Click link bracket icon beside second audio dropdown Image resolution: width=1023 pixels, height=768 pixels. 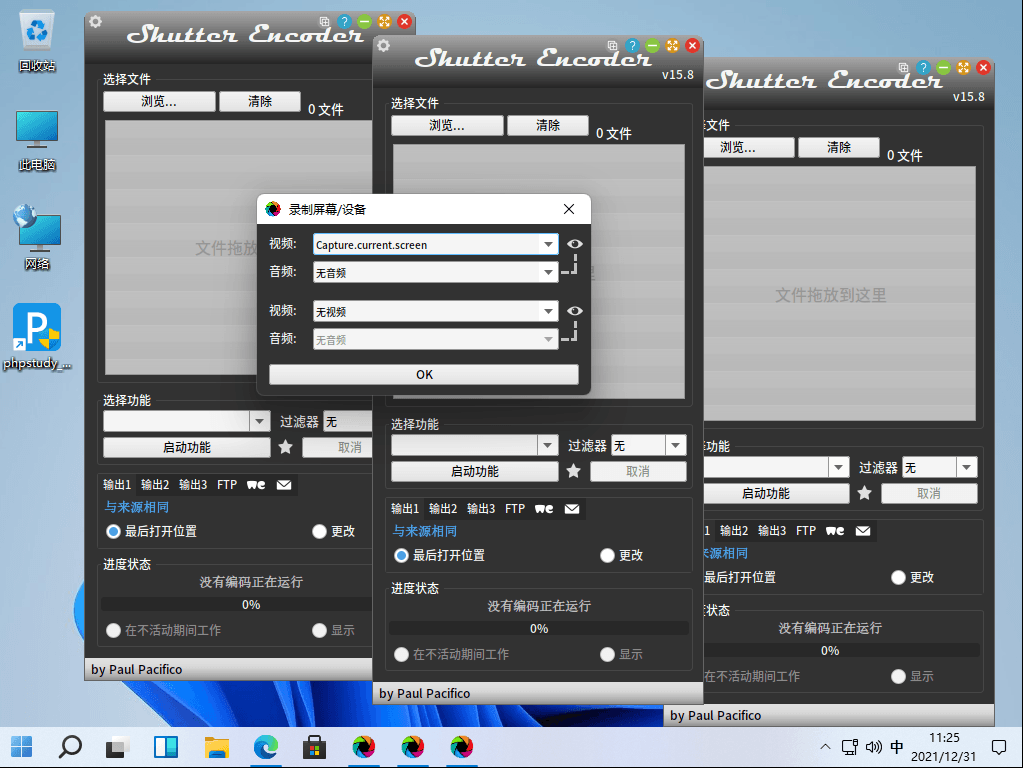click(570, 331)
